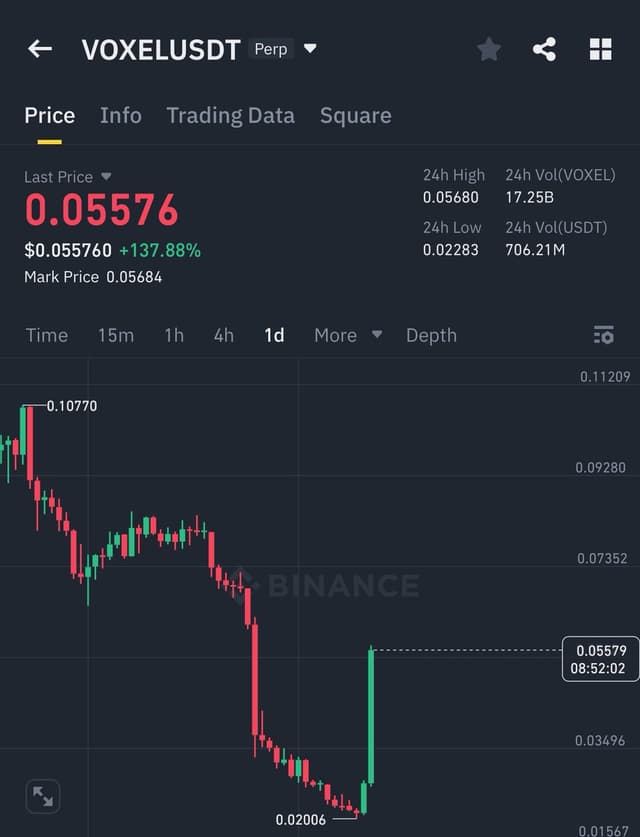This screenshot has width=640, height=837.
Task: Expand the VOXELUSDT pair dropdown arrow
Action: pyautogui.click(x=310, y=49)
